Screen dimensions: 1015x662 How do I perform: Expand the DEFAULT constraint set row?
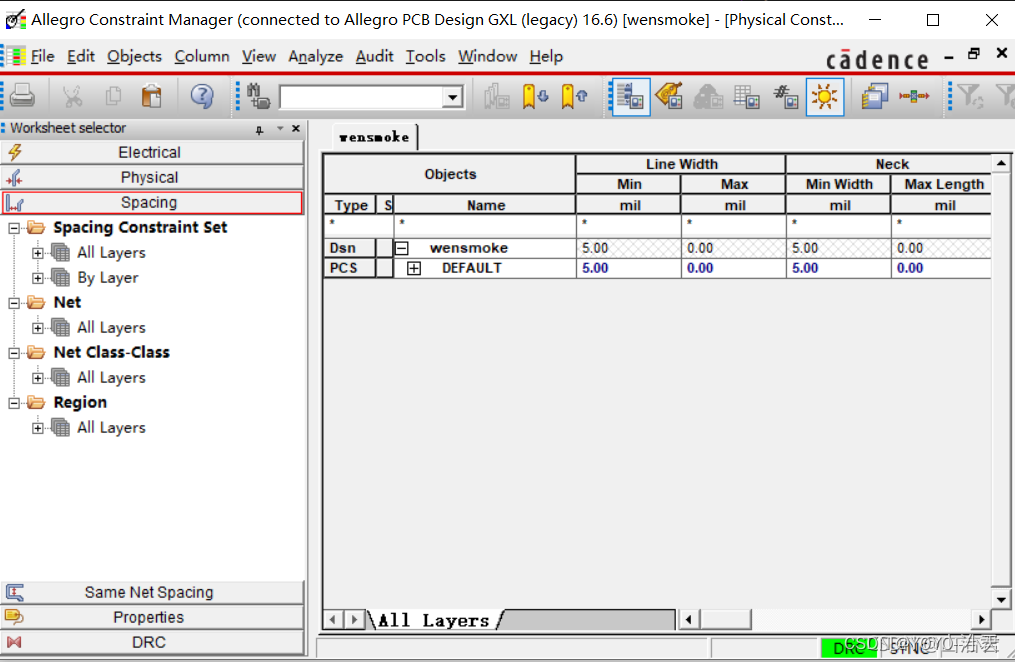click(x=414, y=268)
